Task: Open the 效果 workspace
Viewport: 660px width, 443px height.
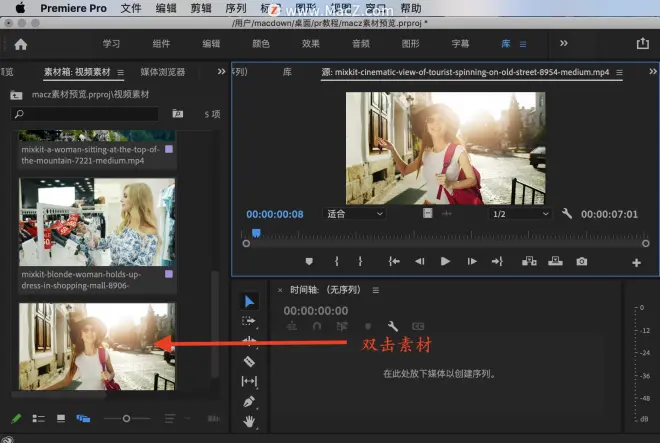Action: [x=311, y=44]
